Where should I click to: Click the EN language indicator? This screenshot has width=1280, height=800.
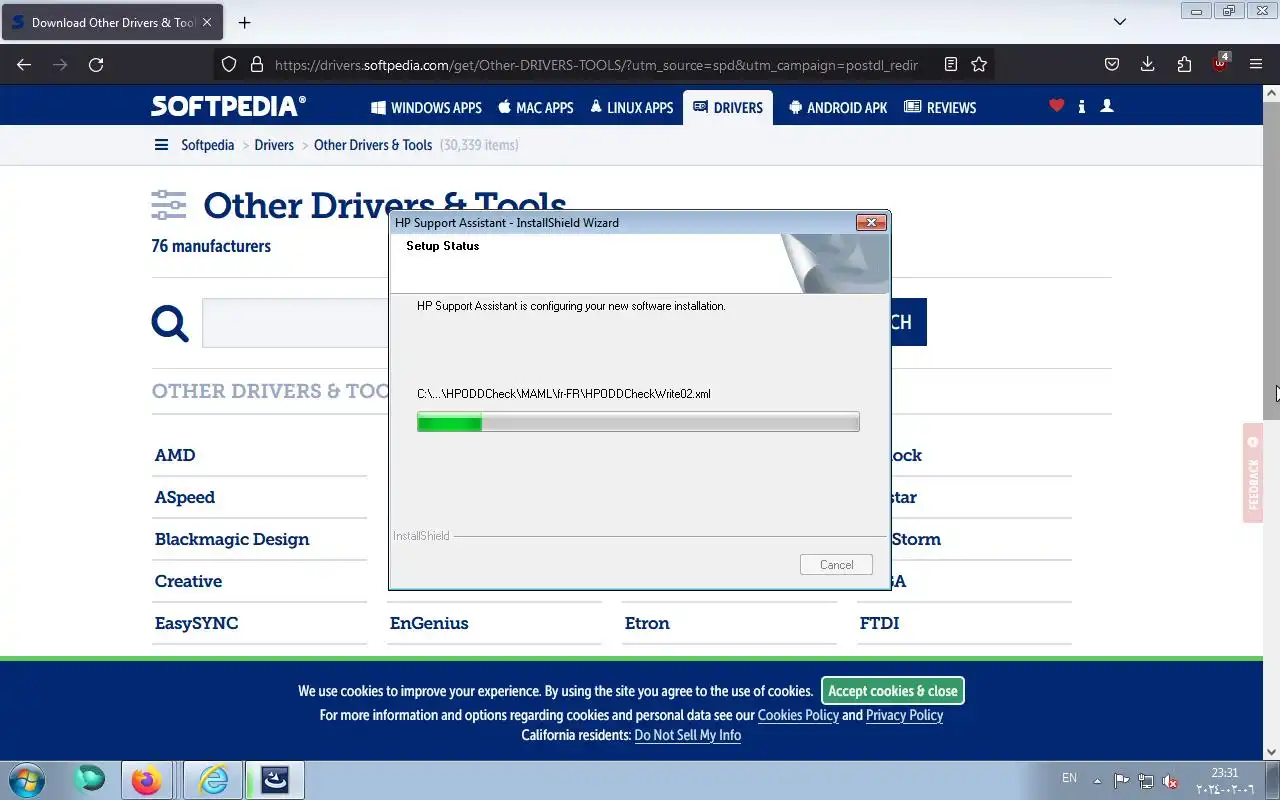(1069, 778)
